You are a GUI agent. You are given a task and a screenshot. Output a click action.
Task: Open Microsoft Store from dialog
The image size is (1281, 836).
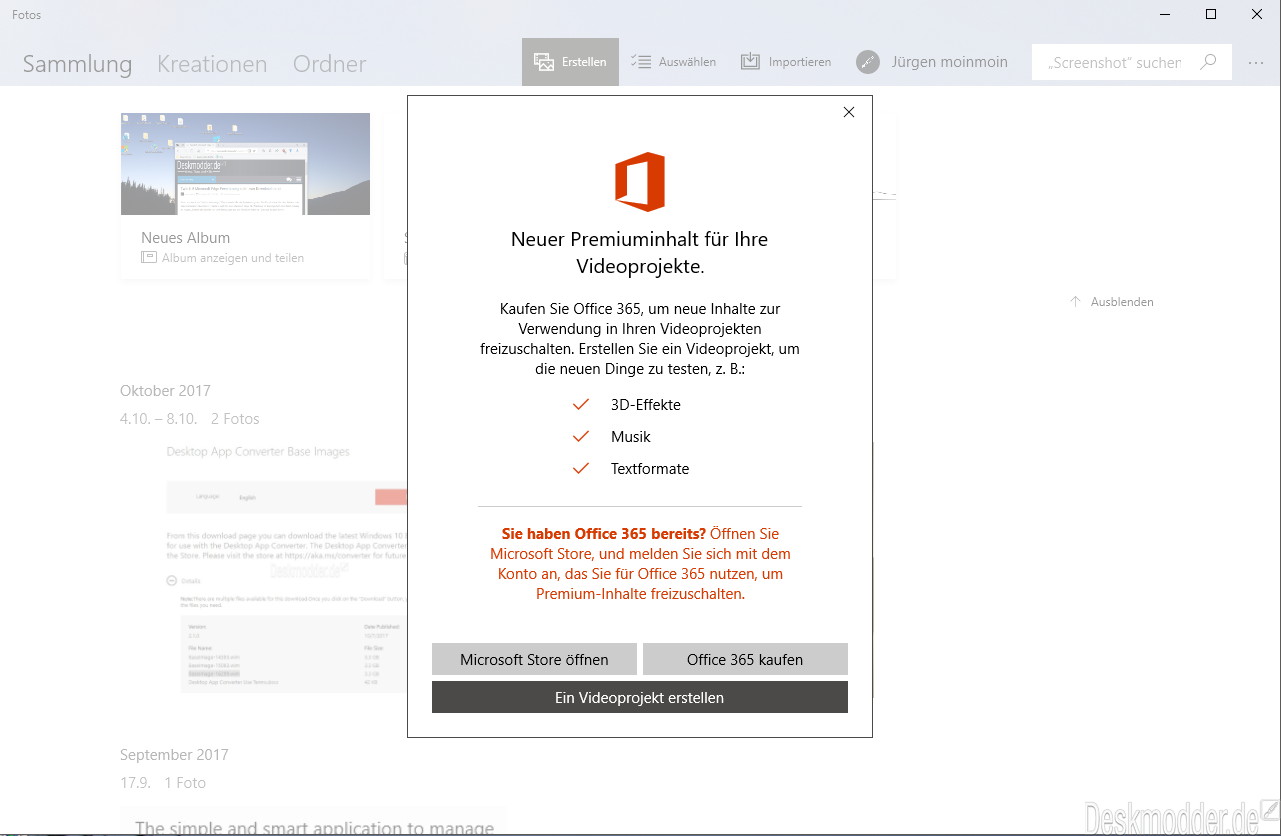pos(534,659)
